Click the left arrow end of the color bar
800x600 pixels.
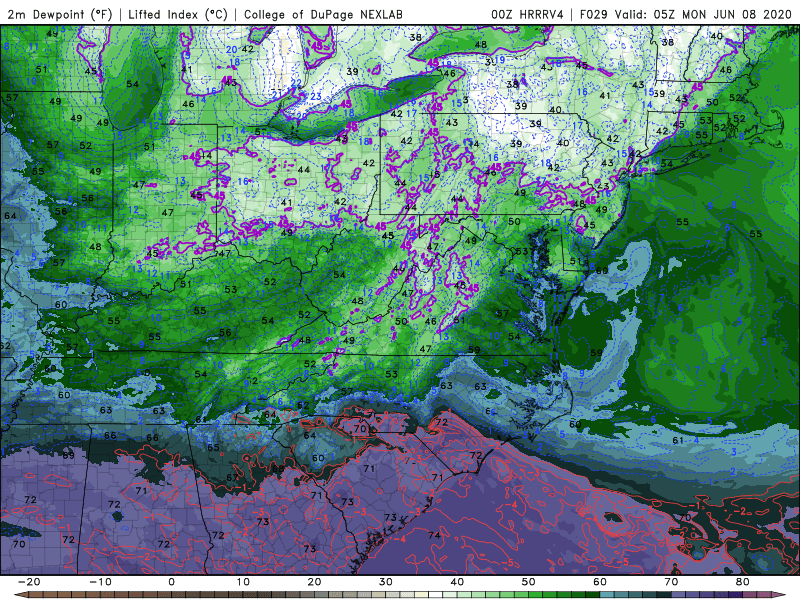(20, 595)
